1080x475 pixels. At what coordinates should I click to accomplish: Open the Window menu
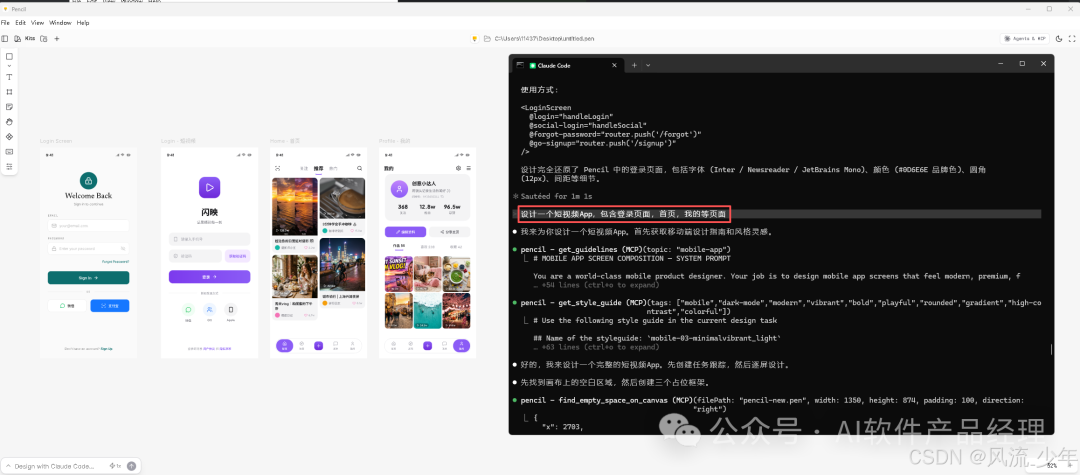click(x=61, y=23)
